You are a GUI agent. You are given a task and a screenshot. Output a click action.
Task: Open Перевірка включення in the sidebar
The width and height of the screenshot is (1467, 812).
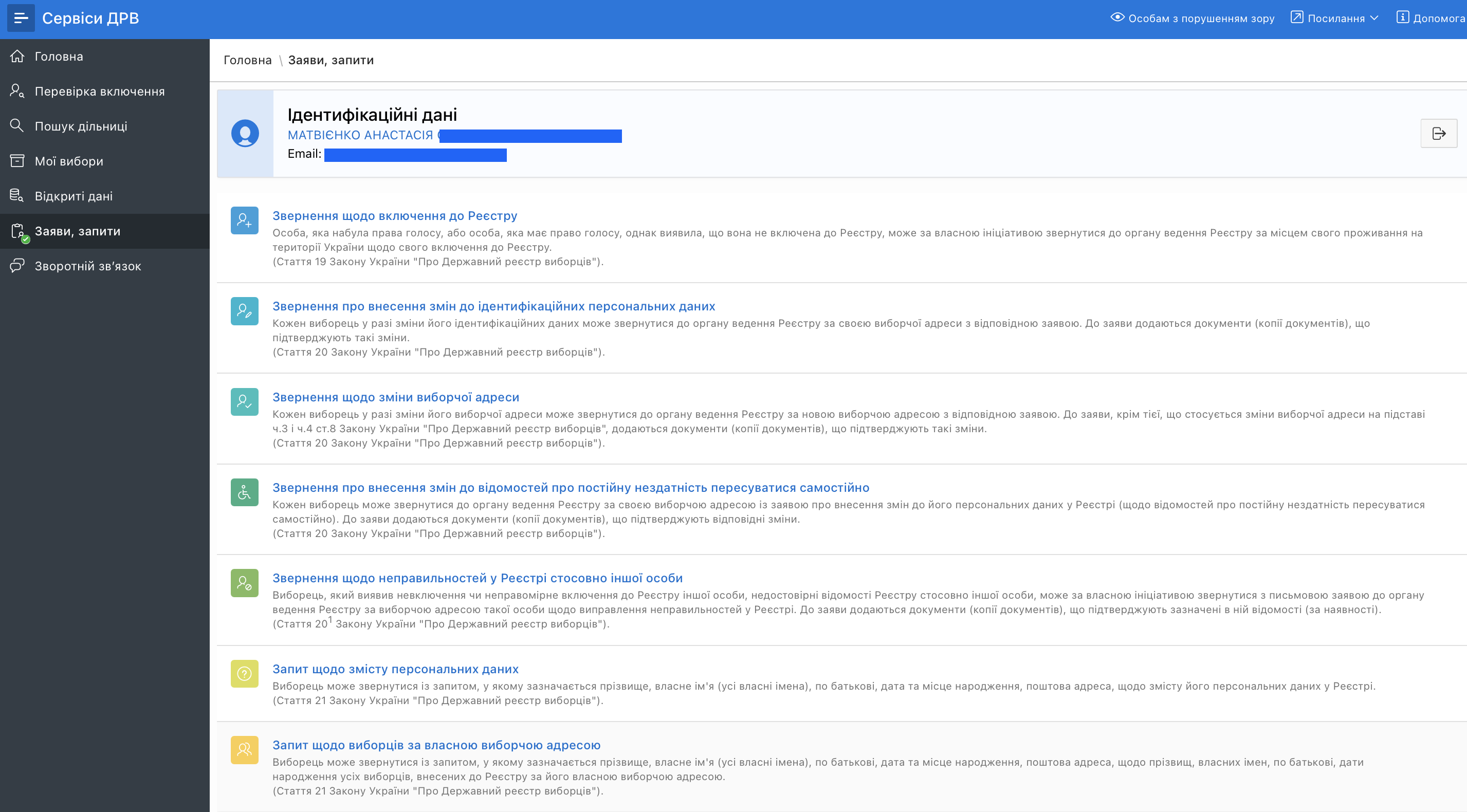pyautogui.click(x=99, y=91)
